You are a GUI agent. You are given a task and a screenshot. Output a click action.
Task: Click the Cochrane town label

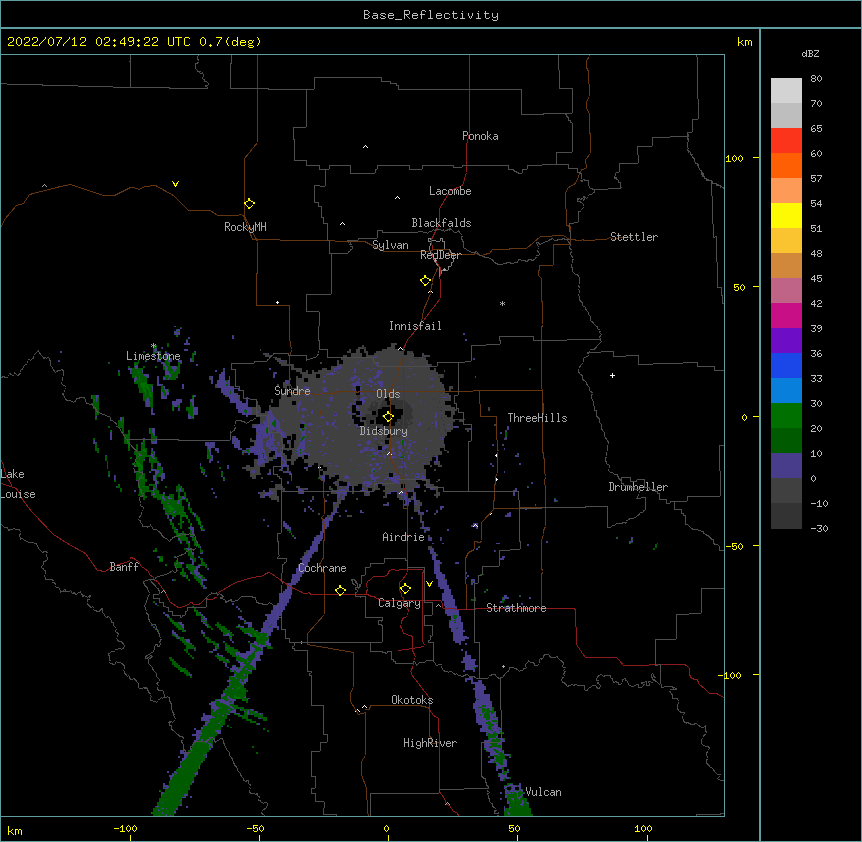coord(322,568)
